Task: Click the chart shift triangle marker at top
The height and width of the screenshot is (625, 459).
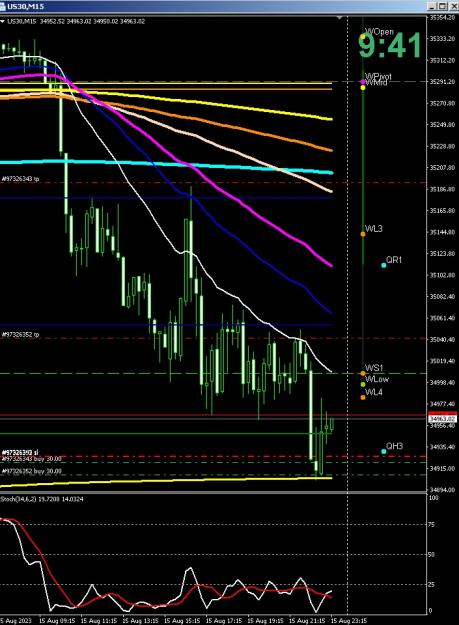Action: click(339, 18)
